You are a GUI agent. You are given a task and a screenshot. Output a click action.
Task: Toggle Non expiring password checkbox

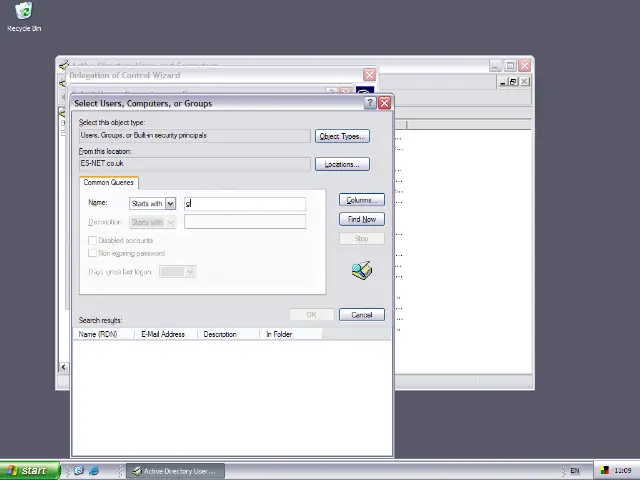click(93, 253)
